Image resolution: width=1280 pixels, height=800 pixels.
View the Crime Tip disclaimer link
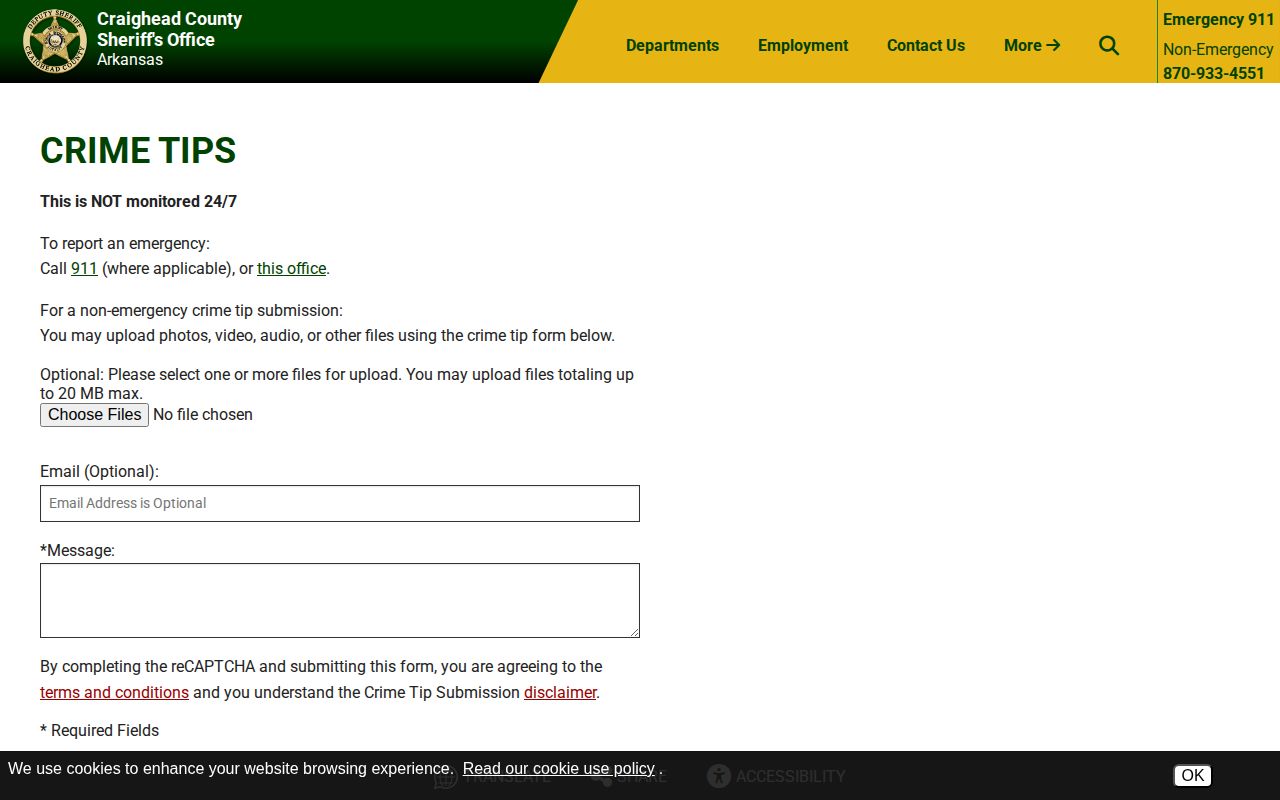560,692
